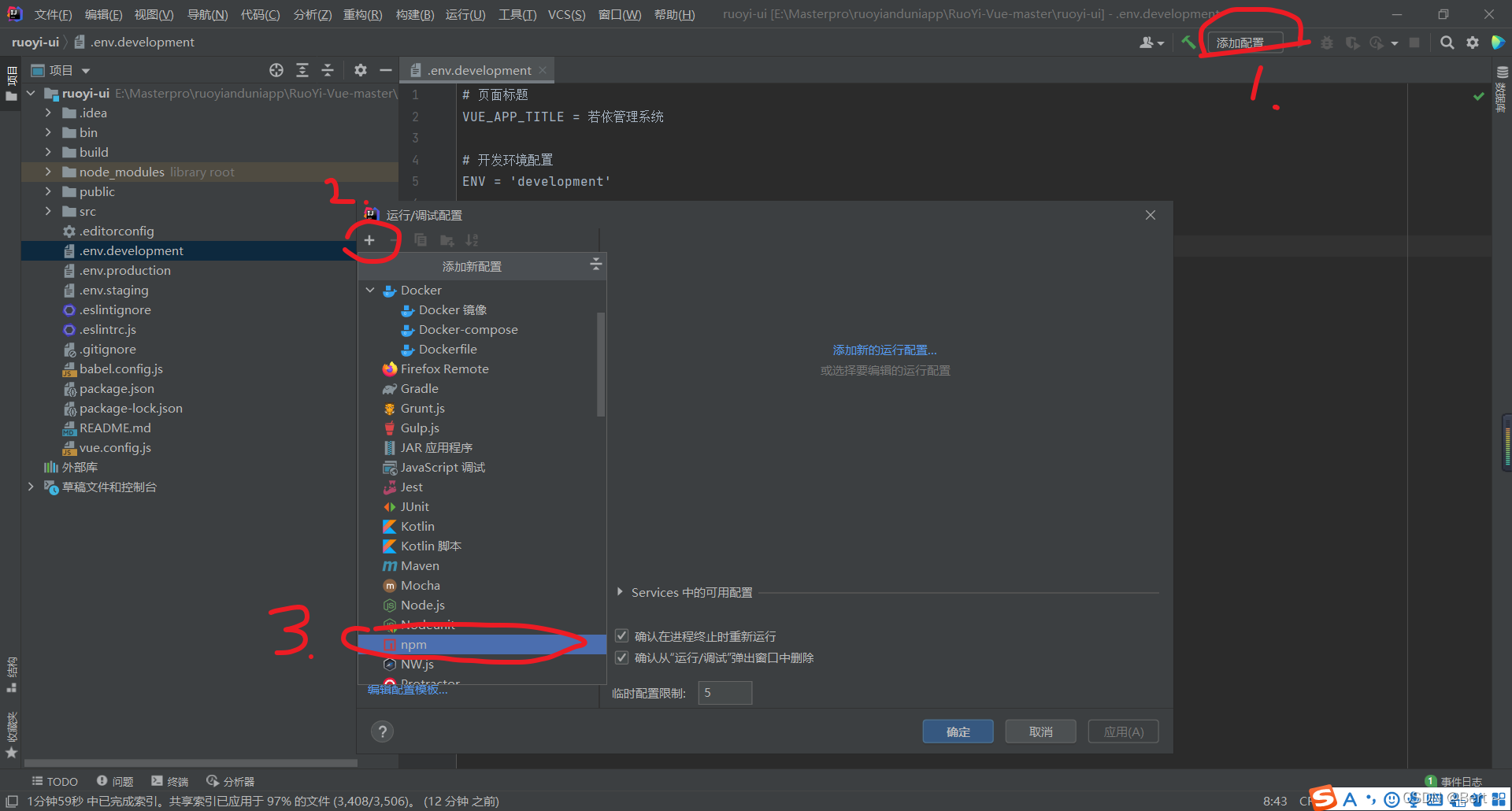Click the help question mark button
This screenshot has height=811, width=1512.
pyautogui.click(x=383, y=731)
